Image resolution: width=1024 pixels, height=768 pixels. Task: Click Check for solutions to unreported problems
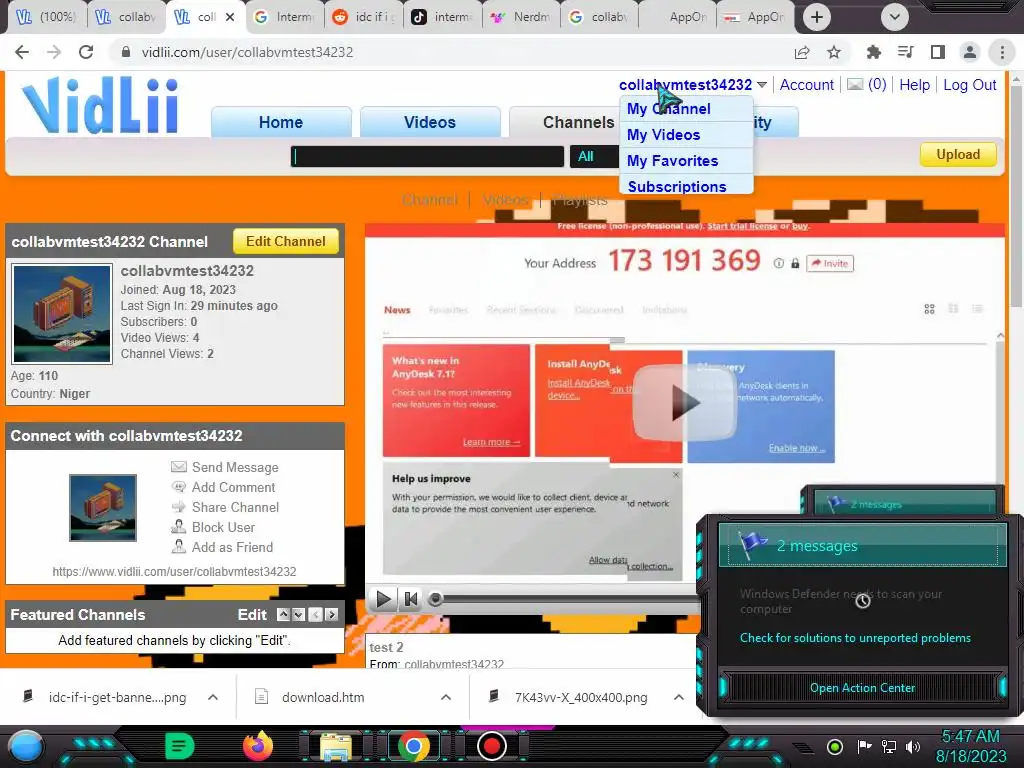coord(856,638)
